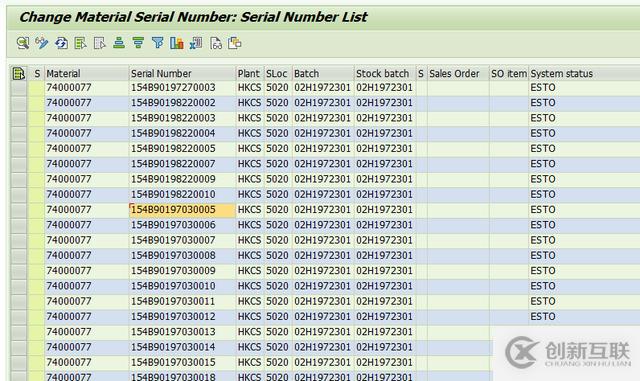
Task: Click Material 74000077 in row 154B90197270003
Action: pos(69,88)
